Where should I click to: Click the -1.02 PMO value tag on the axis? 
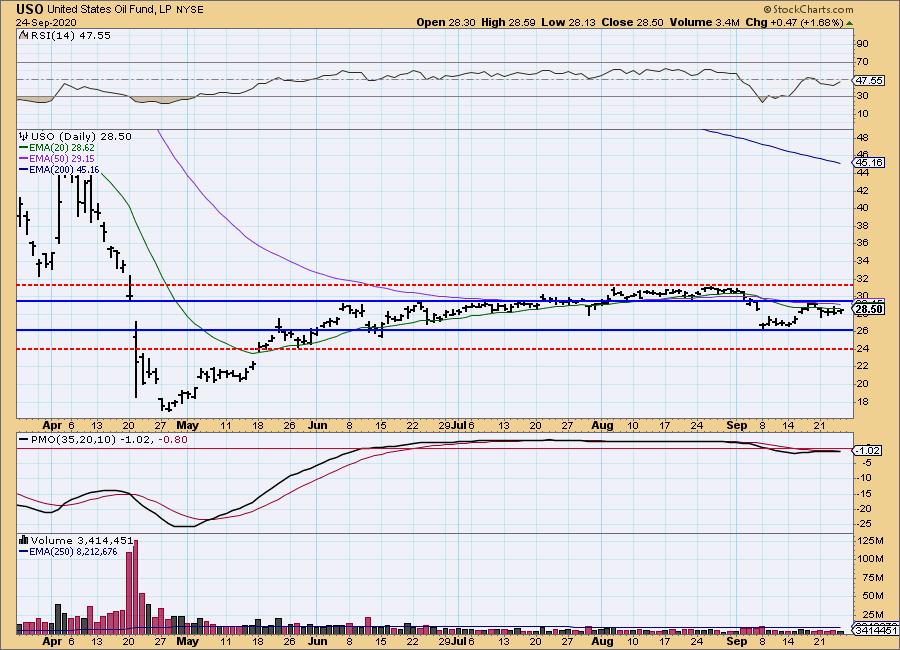pyautogui.click(x=869, y=451)
